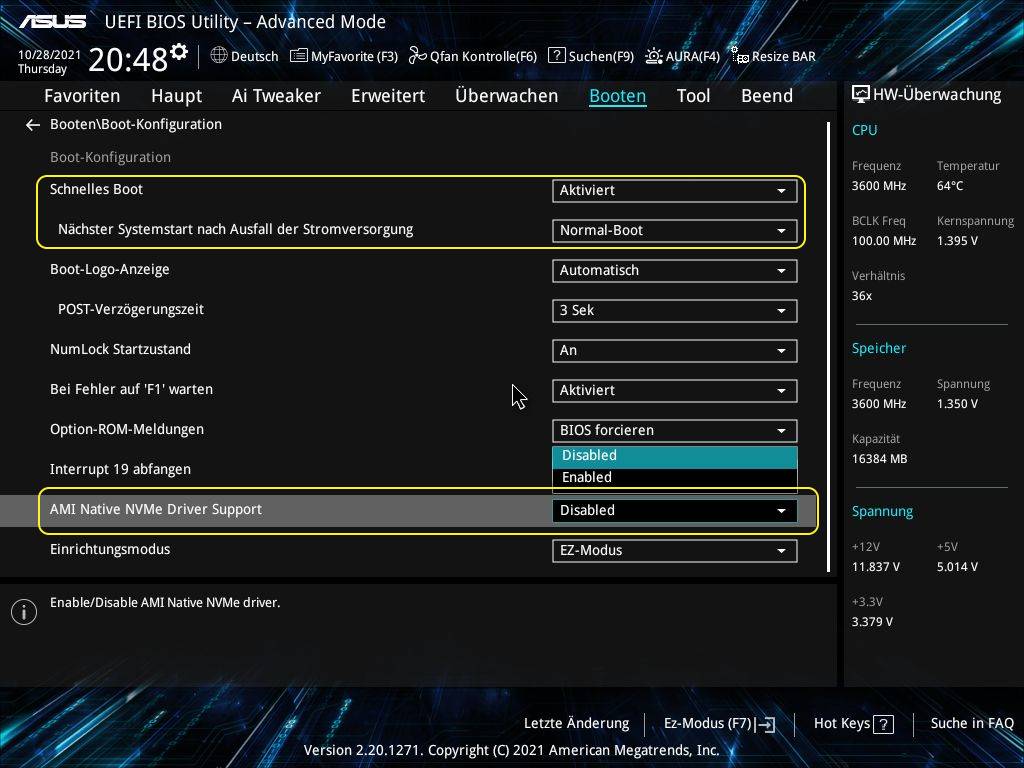Image resolution: width=1024 pixels, height=768 pixels.
Task: Click Letzte Änderung button
Action: (x=577, y=724)
